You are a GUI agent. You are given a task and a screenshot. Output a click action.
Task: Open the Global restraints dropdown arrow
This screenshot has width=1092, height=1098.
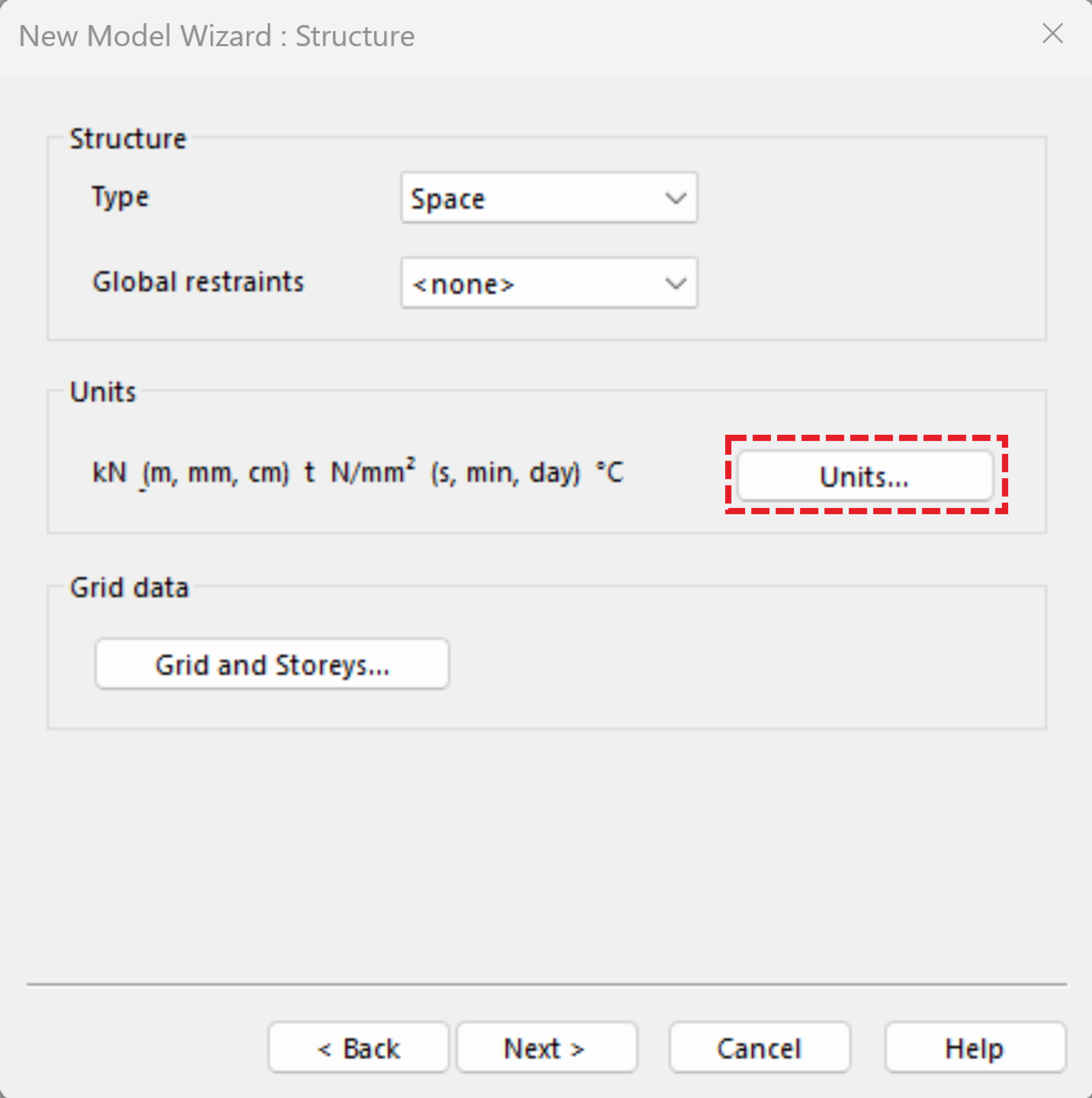coord(675,283)
